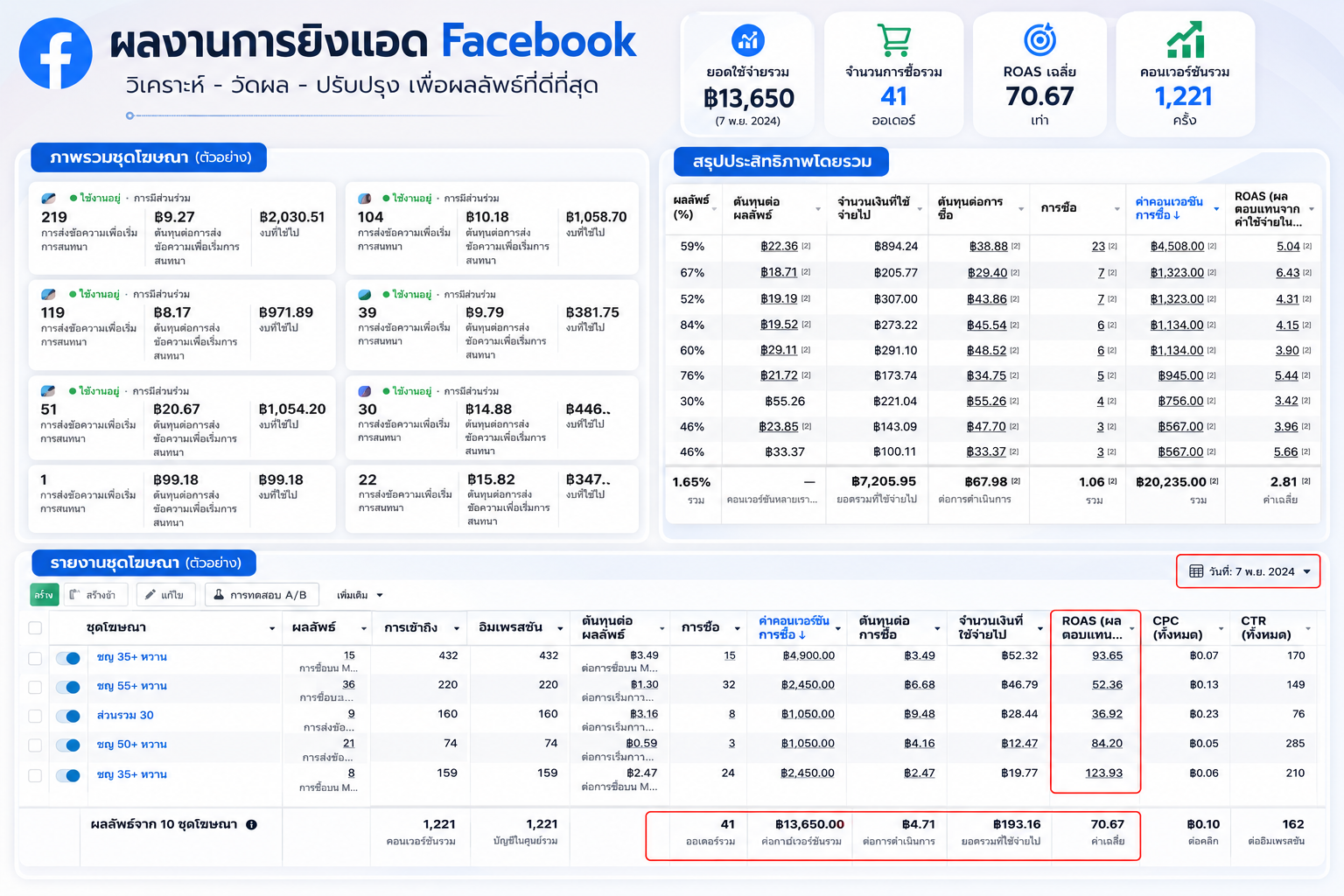The image size is (1344, 896).
Task: Open the ad thumbnail in the 119 messages card
Action: click(x=48, y=294)
